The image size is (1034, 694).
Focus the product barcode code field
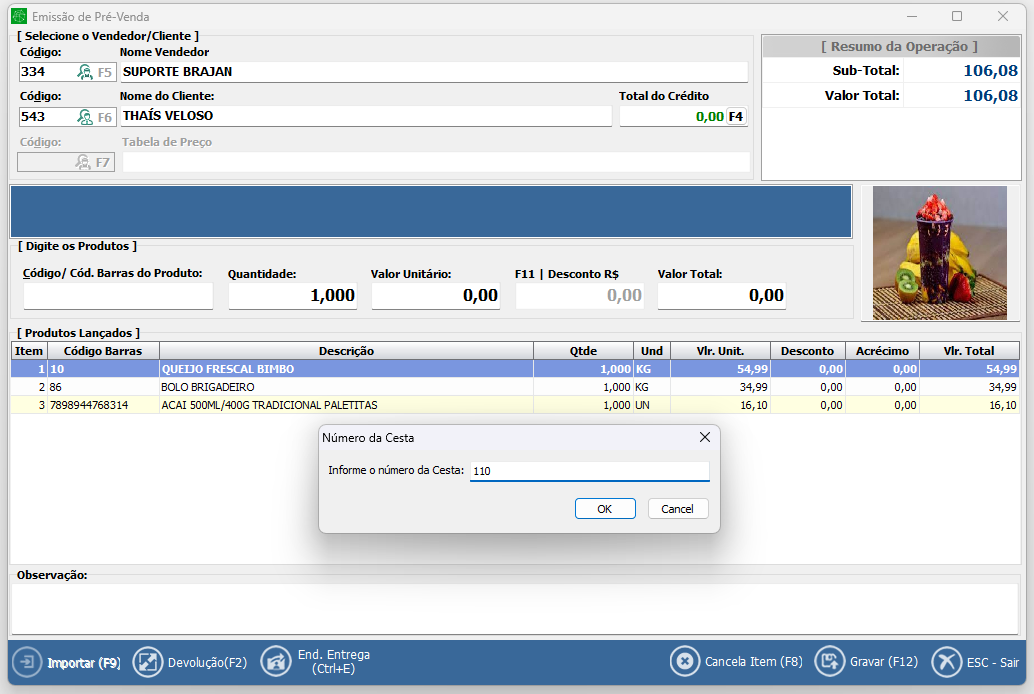pyautogui.click(x=118, y=295)
